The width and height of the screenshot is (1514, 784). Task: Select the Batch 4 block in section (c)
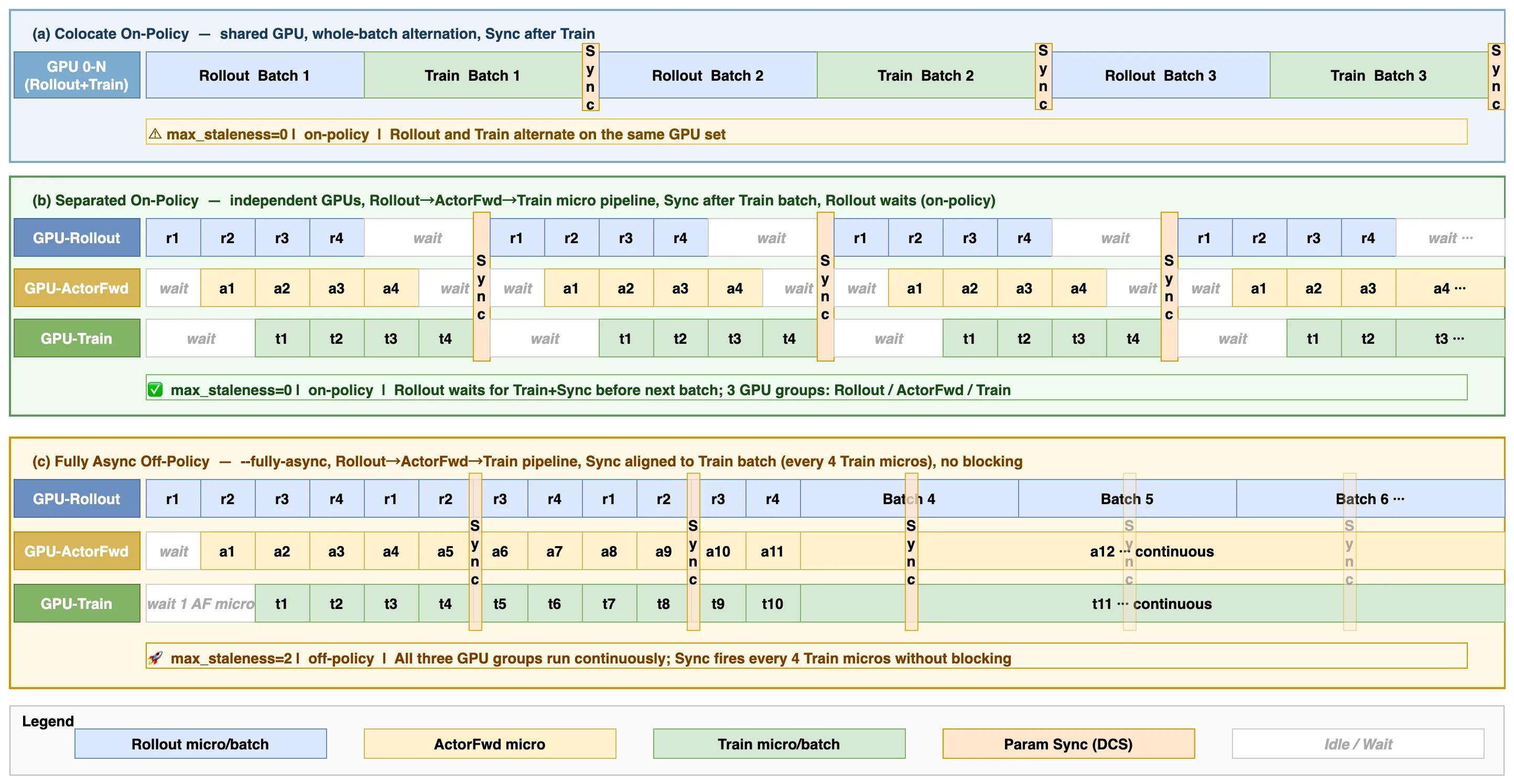[x=909, y=498]
